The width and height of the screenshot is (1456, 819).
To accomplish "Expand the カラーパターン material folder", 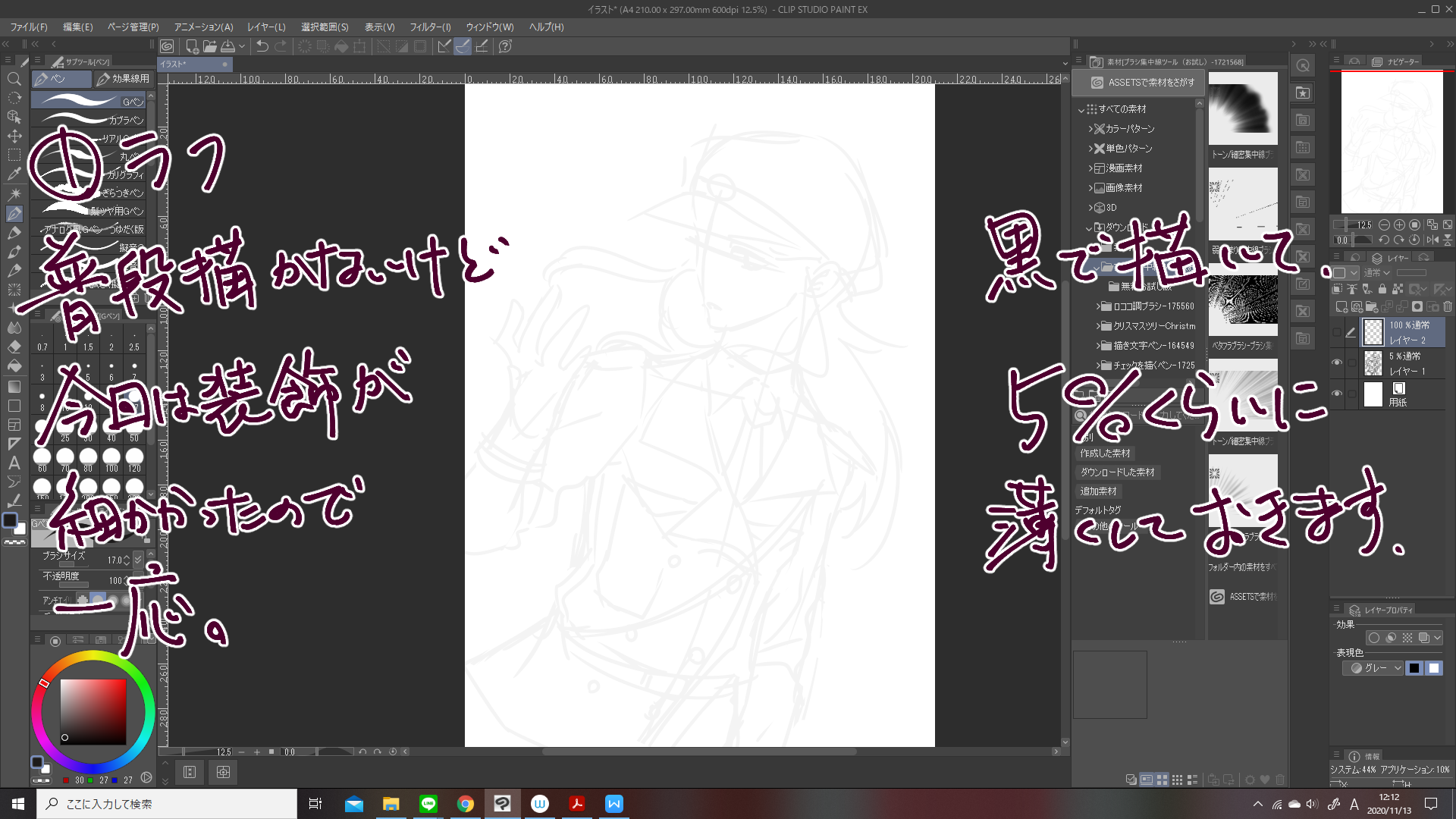I will tap(1090, 129).
